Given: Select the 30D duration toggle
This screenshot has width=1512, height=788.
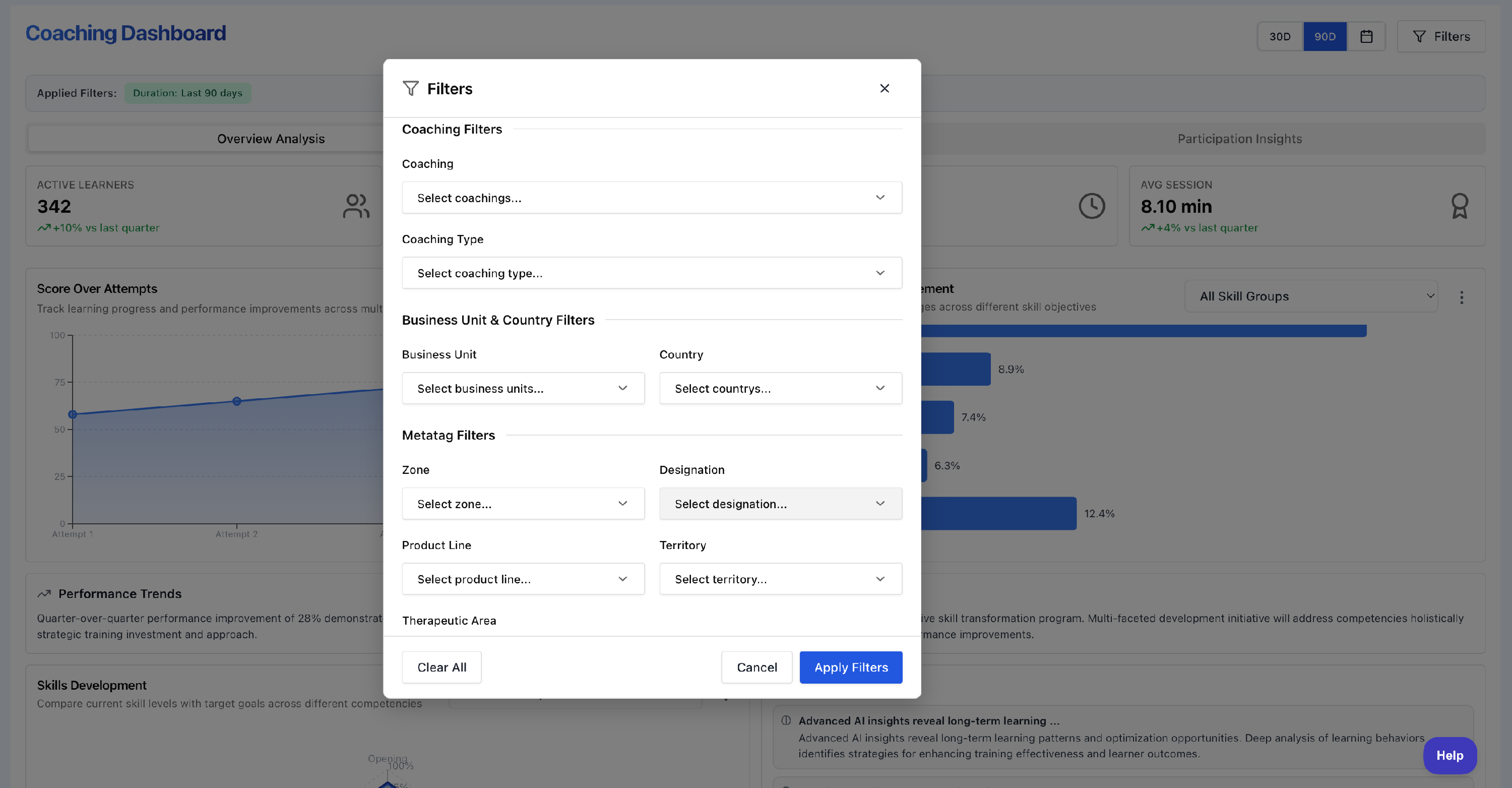Looking at the screenshot, I should tap(1280, 36).
